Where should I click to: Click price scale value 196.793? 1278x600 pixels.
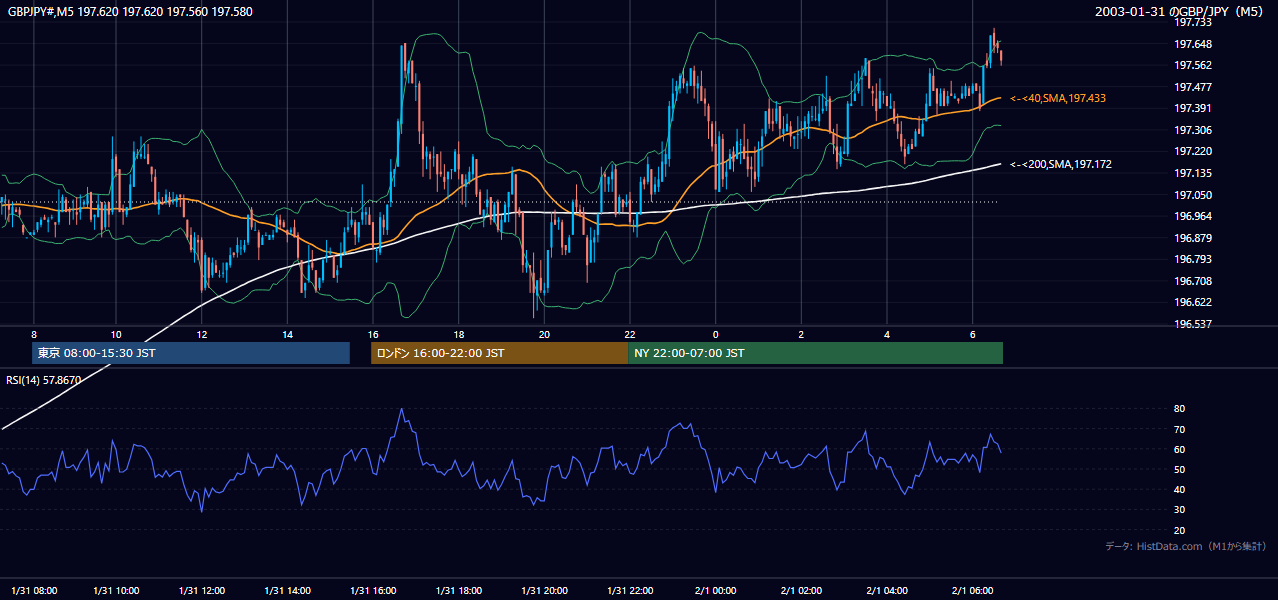point(1193,259)
